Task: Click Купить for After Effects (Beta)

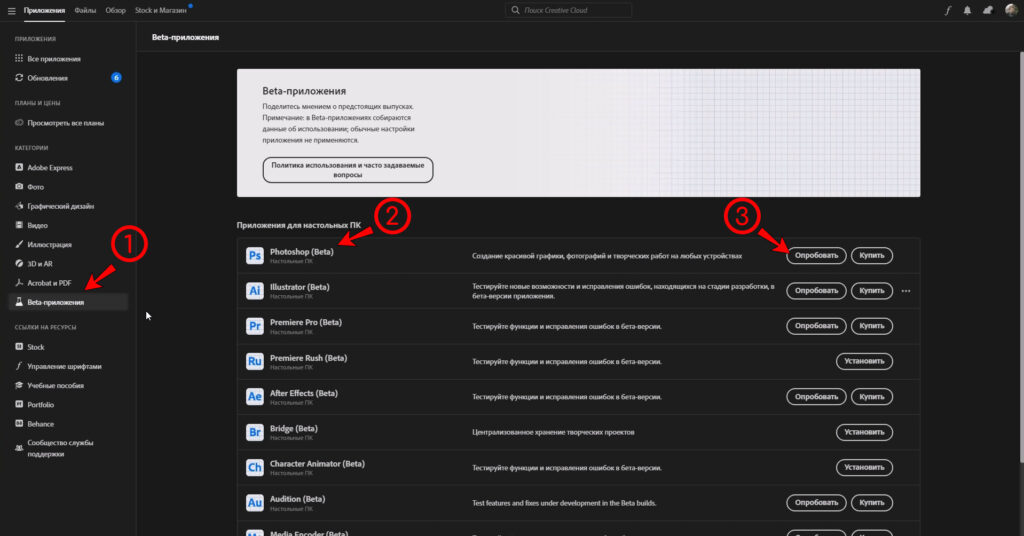Action: (871, 396)
